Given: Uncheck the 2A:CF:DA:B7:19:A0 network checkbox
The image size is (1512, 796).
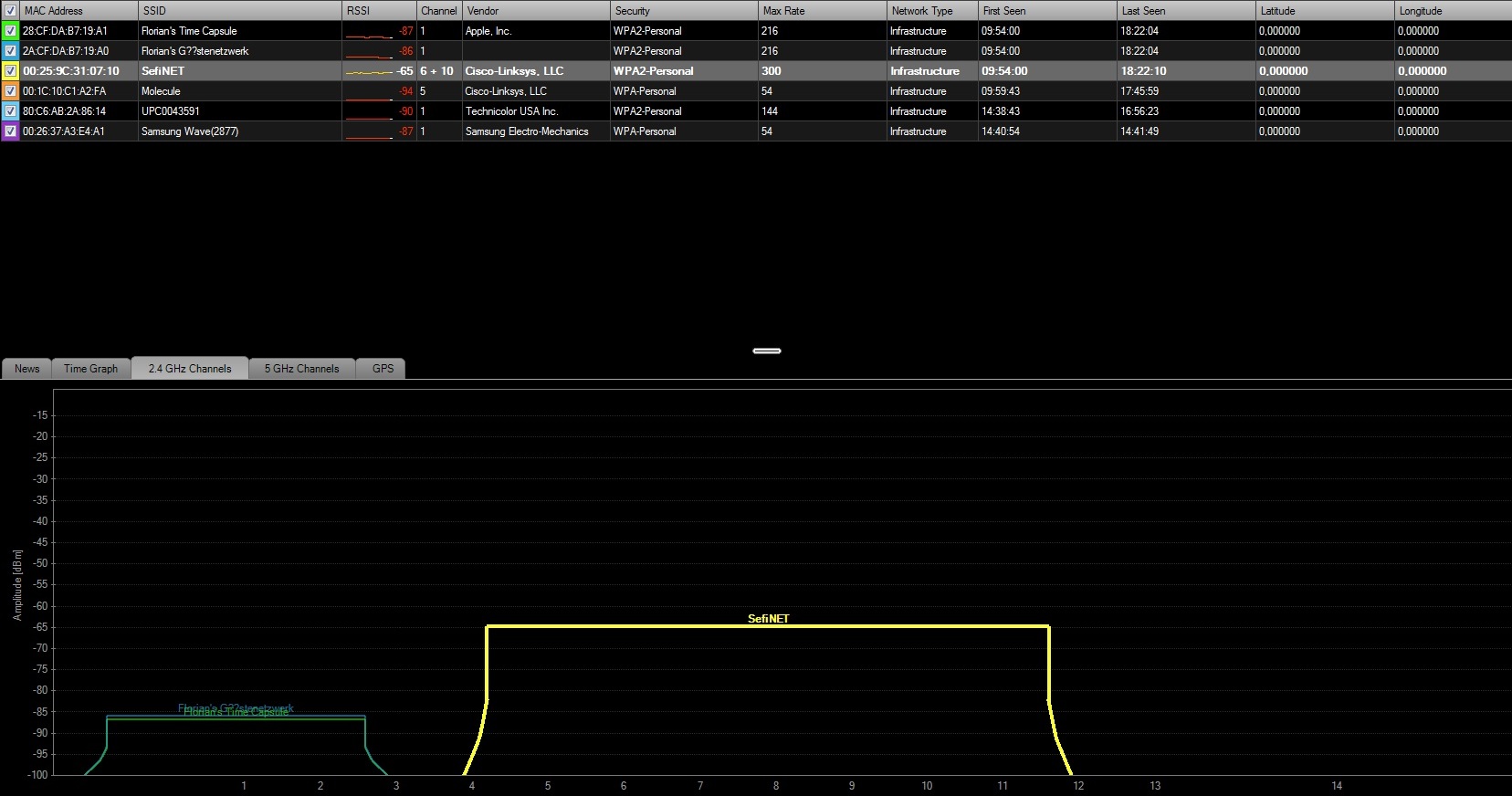Looking at the screenshot, I should pos(10,51).
